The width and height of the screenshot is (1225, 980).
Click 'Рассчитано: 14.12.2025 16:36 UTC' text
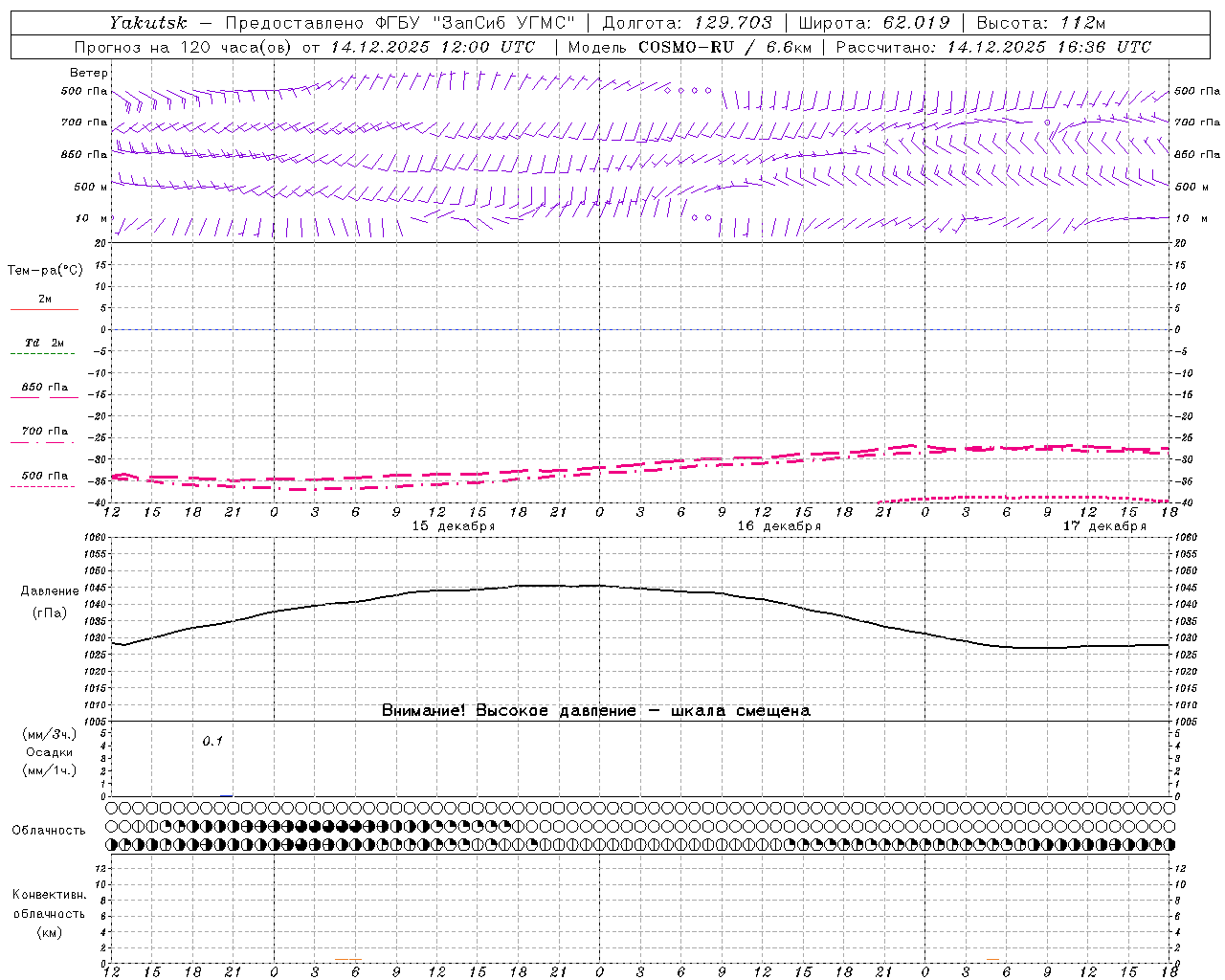coord(993,47)
